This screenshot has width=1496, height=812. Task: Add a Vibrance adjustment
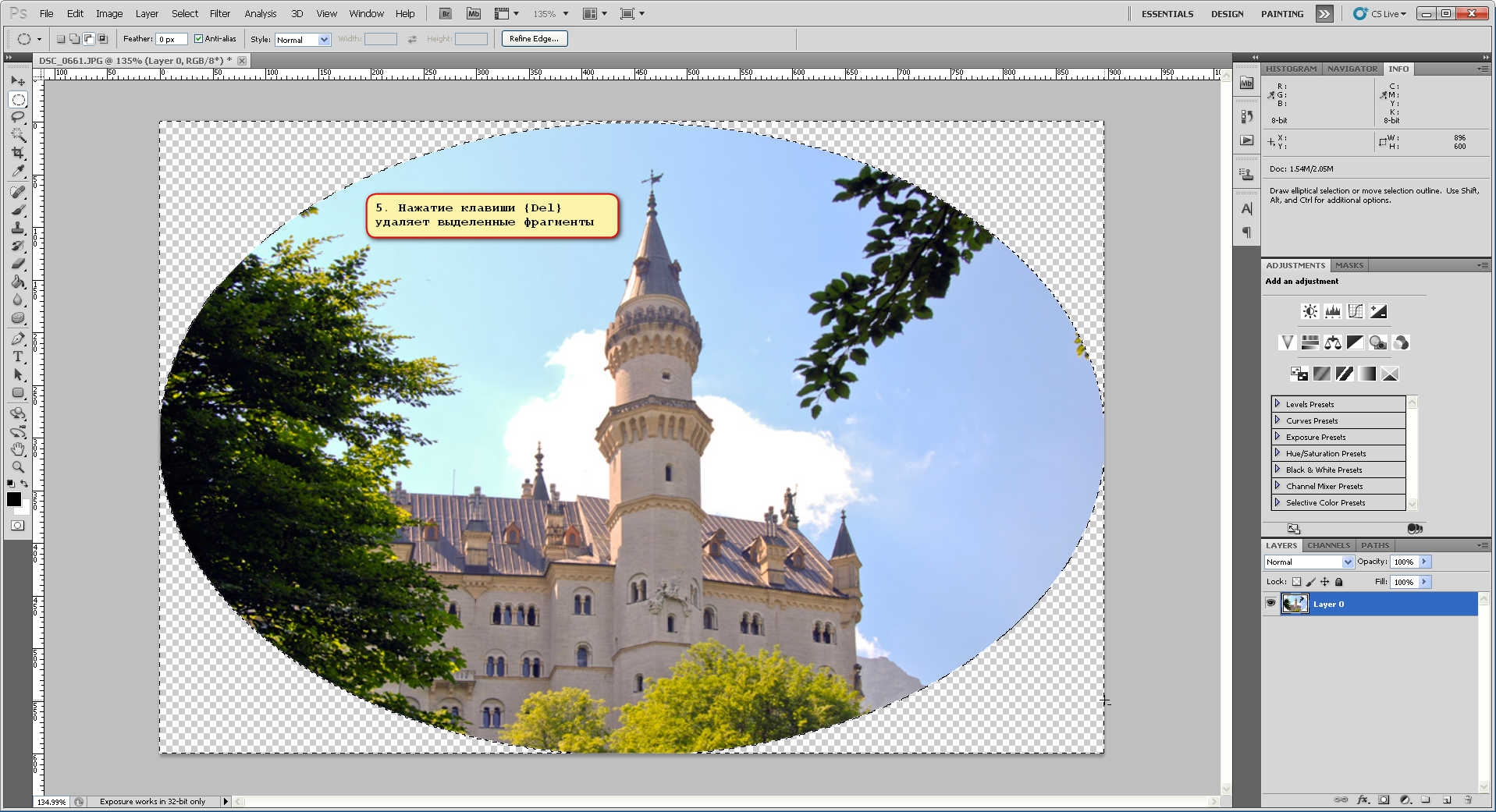(x=1287, y=342)
